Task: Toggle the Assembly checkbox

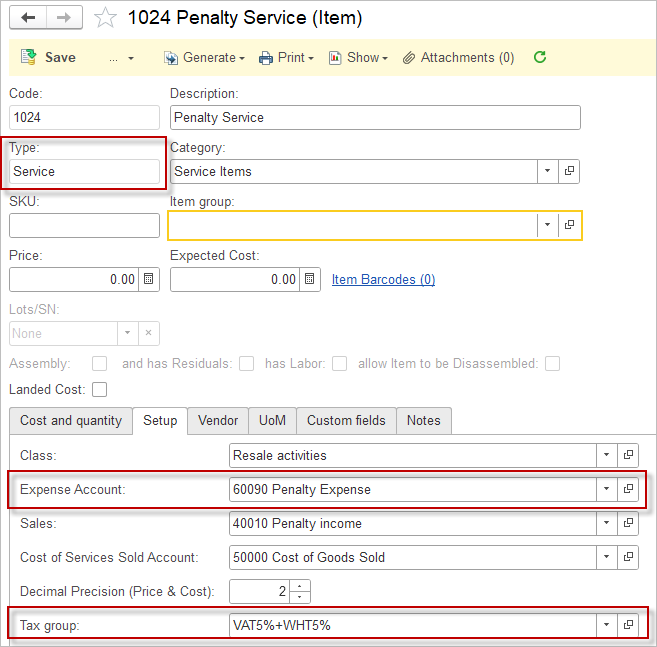Action: (99, 363)
